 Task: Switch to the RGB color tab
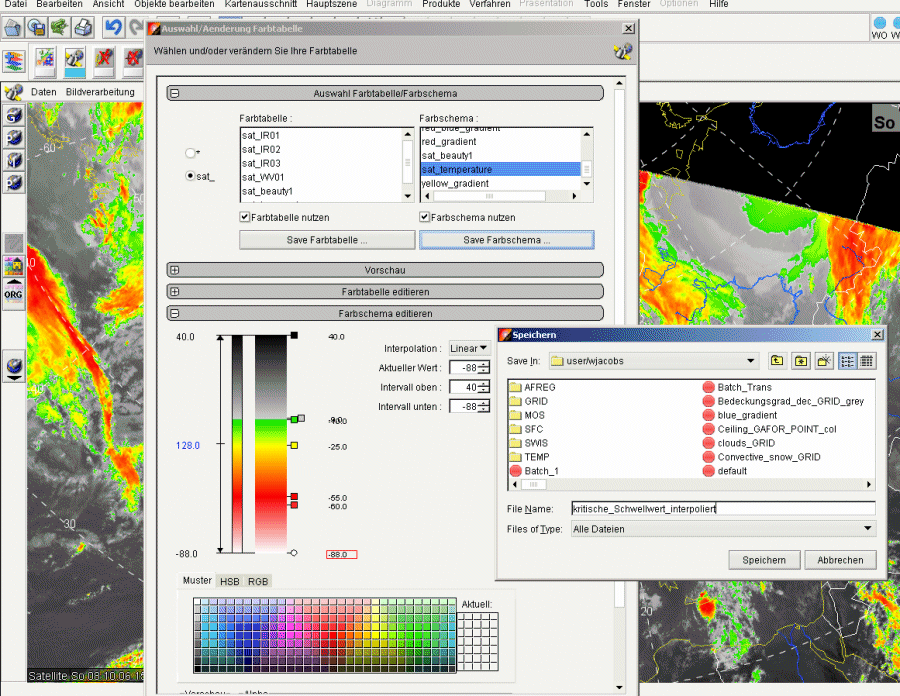(x=258, y=581)
